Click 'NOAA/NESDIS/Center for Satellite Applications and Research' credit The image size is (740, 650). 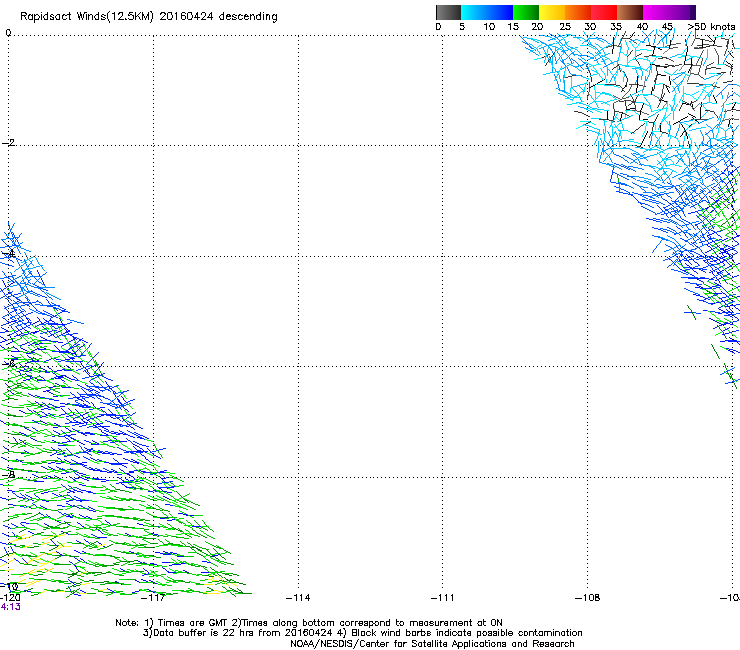pyautogui.click(x=432, y=644)
